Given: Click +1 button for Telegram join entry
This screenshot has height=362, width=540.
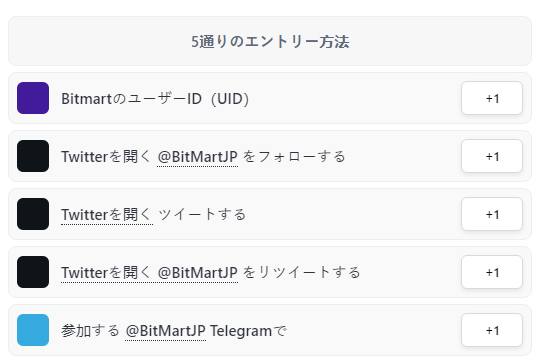Looking at the screenshot, I should pyautogui.click(x=492, y=330).
